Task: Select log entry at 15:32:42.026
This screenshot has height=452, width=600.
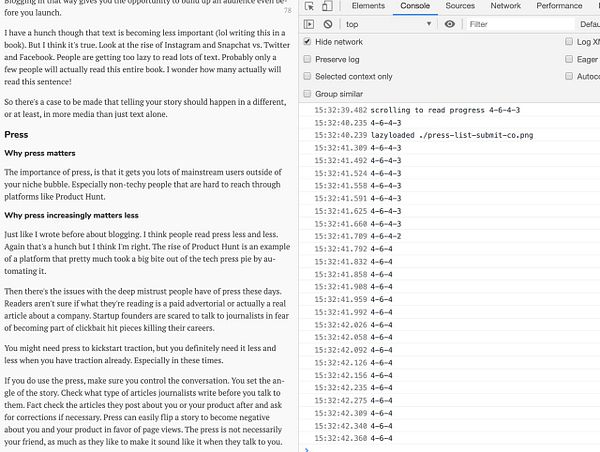Action: pos(449,325)
